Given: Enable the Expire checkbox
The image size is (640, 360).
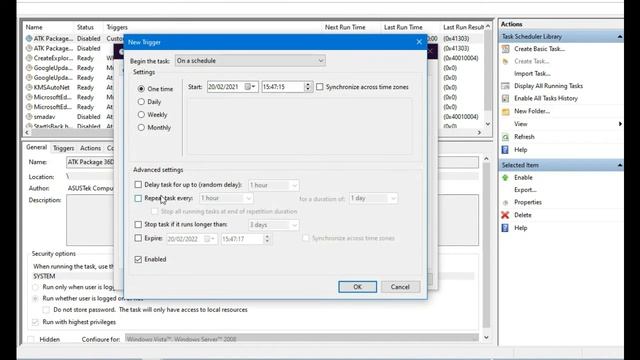Looking at the screenshot, I should (138, 238).
